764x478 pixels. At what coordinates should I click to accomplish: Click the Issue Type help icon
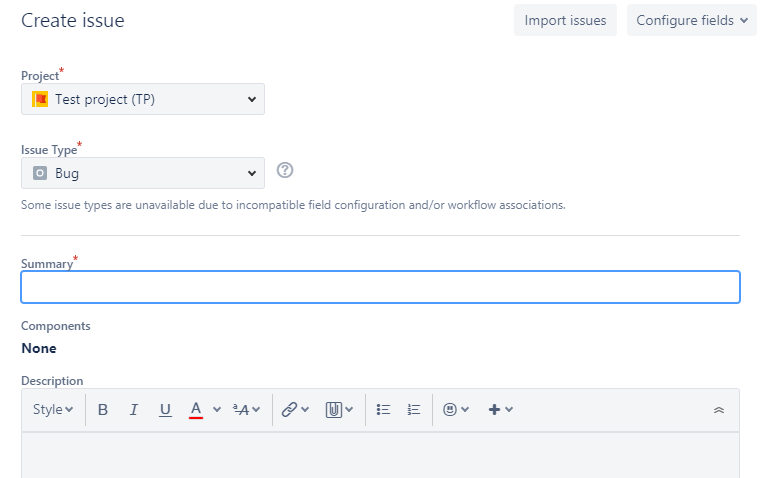click(285, 171)
